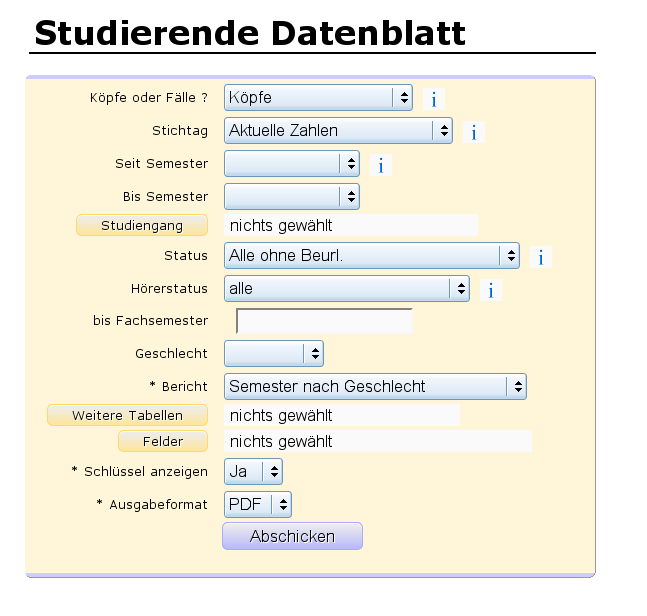Click info icon beside Stichtag dropdown
The height and width of the screenshot is (616, 647).
pyautogui.click(x=474, y=132)
